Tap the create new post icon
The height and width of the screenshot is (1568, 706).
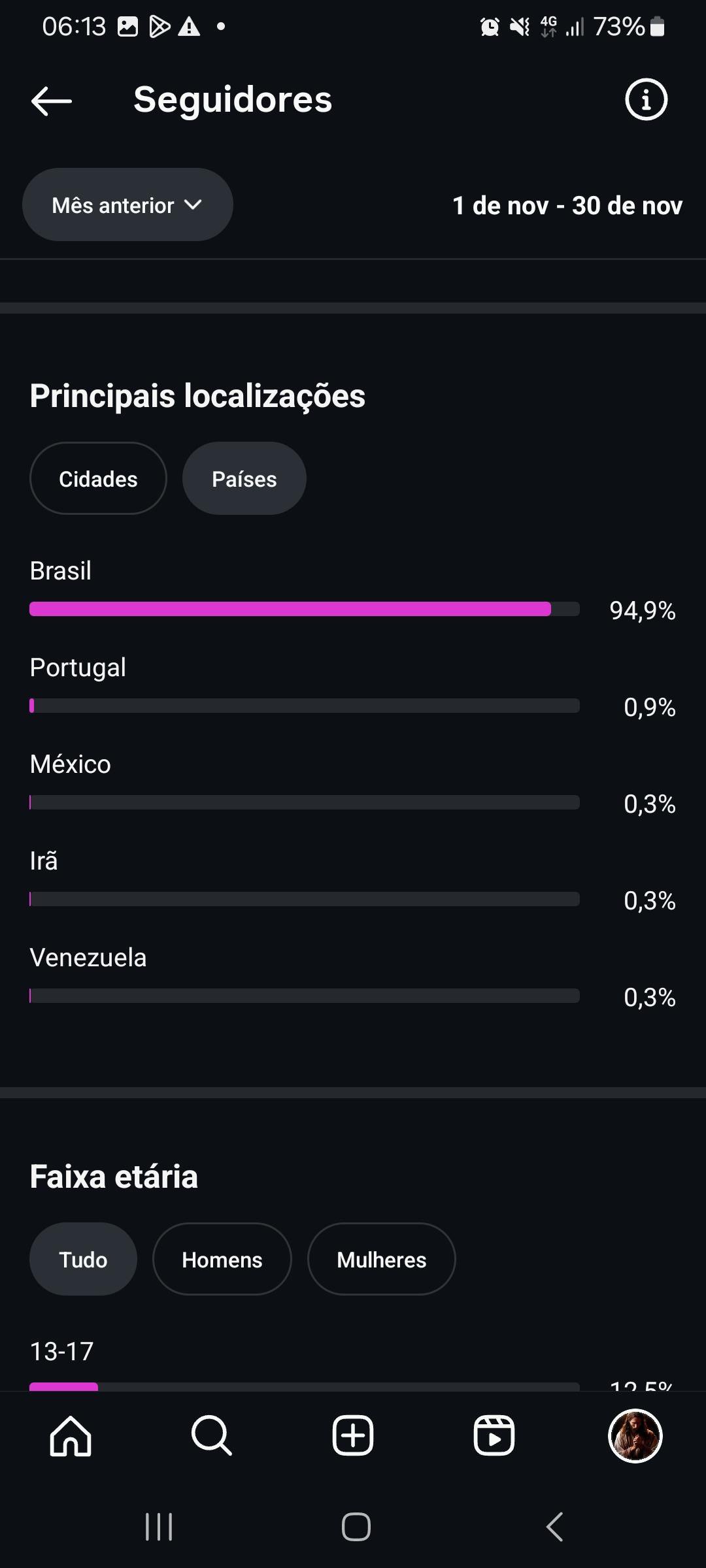353,1436
